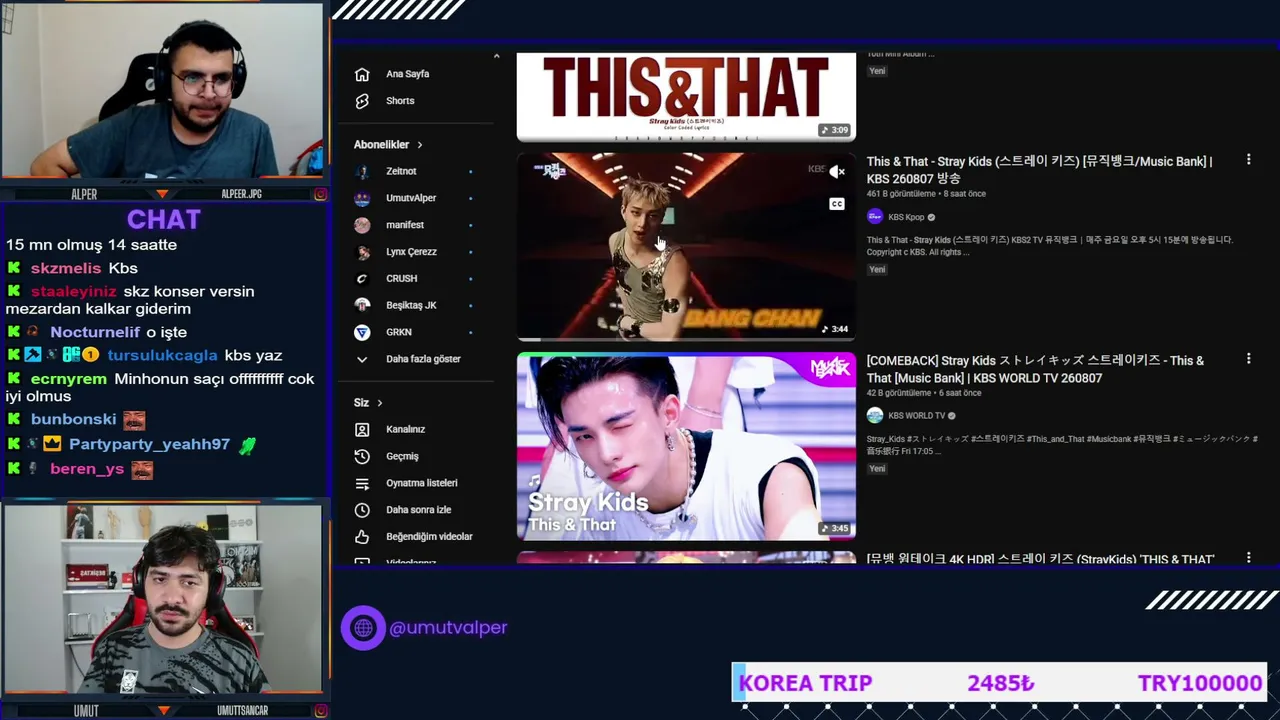
Task: Unmute the Bang Chan video preview
Action: tap(837, 172)
